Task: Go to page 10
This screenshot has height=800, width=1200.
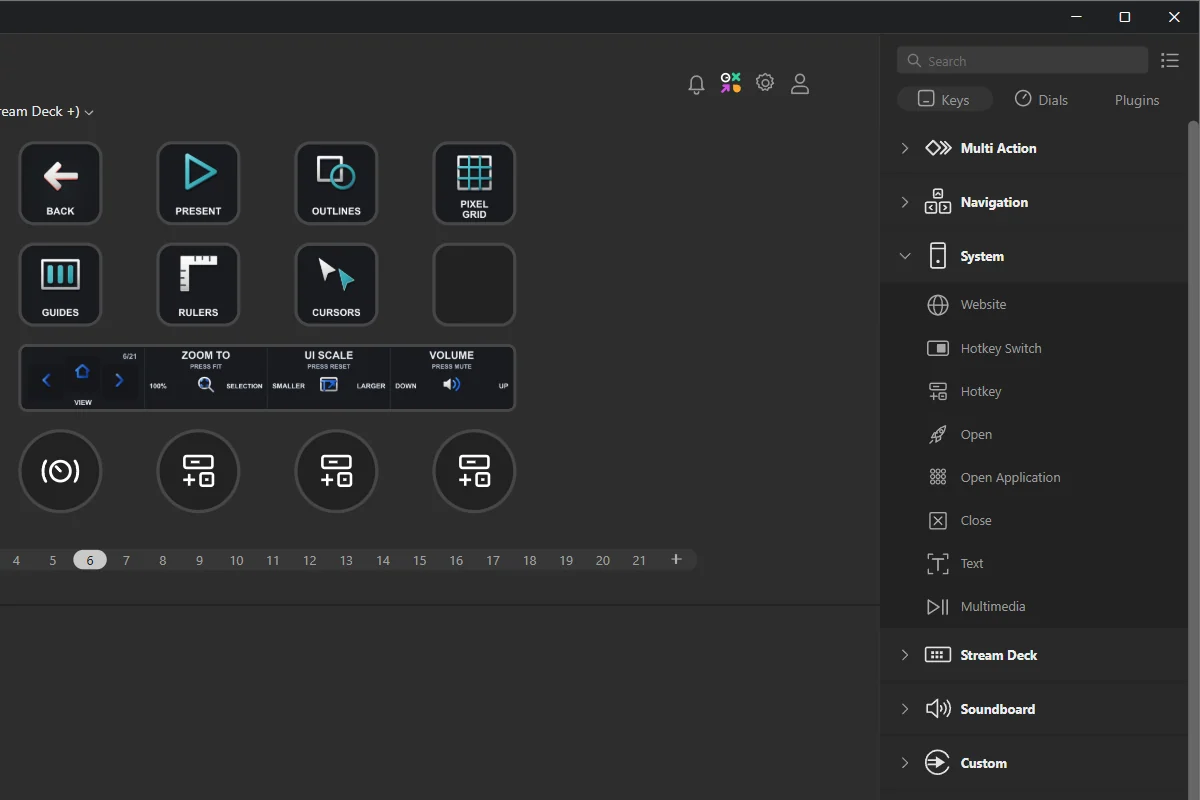Action: click(236, 560)
